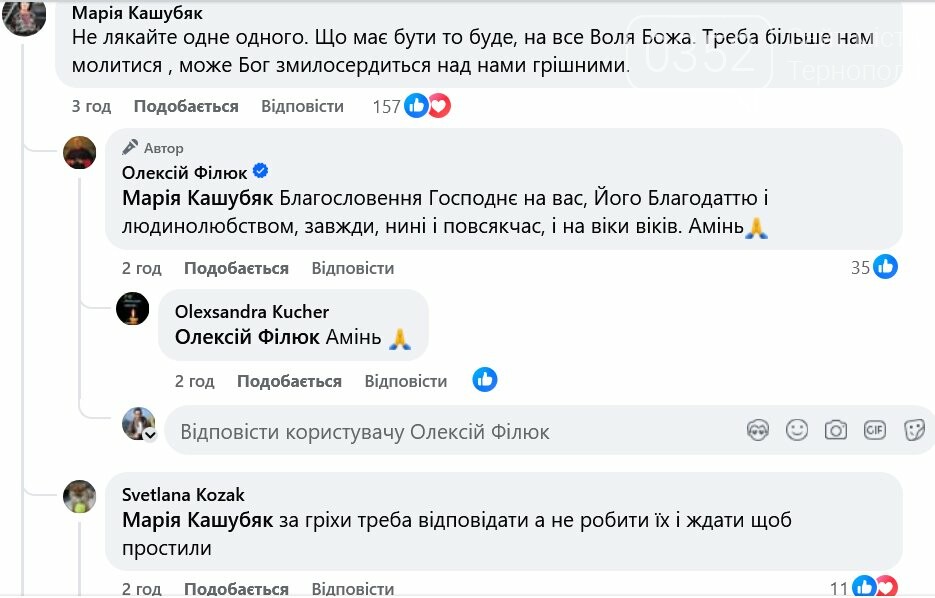Image resolution: width=935 pixels, height=598 pixels.
Task: Type in the reply field to Олексій Філюк
Action: click(450, 432)
